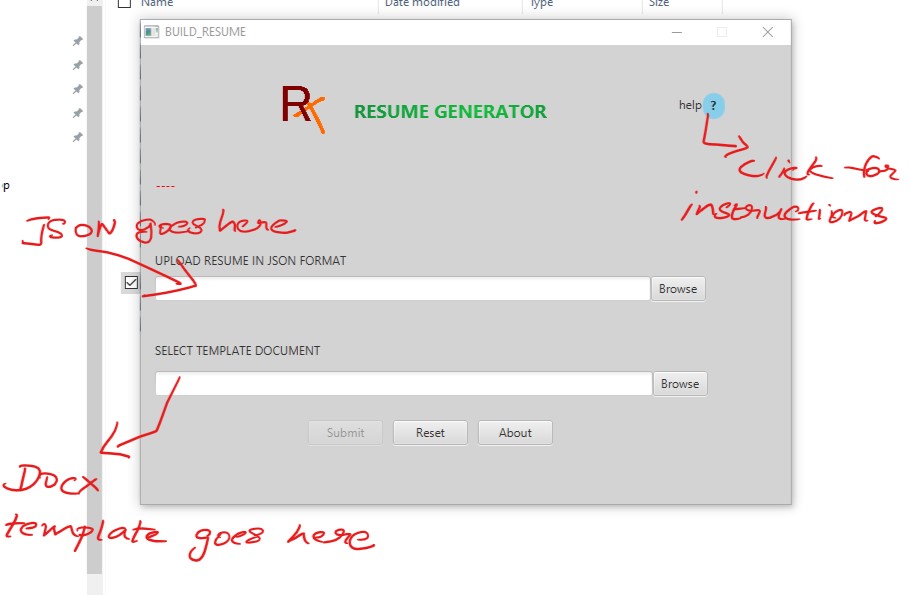Click the resume JSON input field

click(x=400, y=288)
